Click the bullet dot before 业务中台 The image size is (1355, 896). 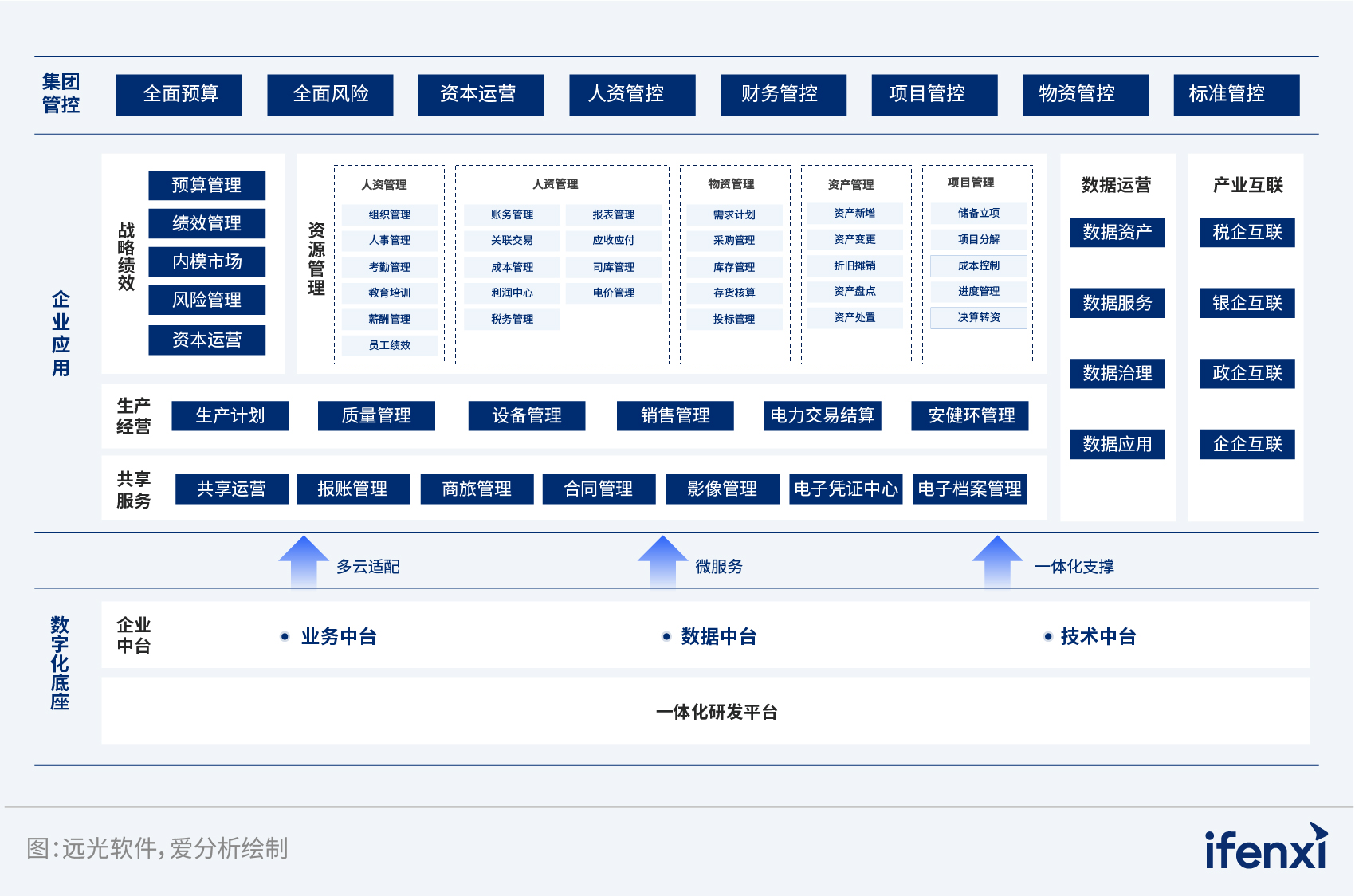[x=285, y=636]
